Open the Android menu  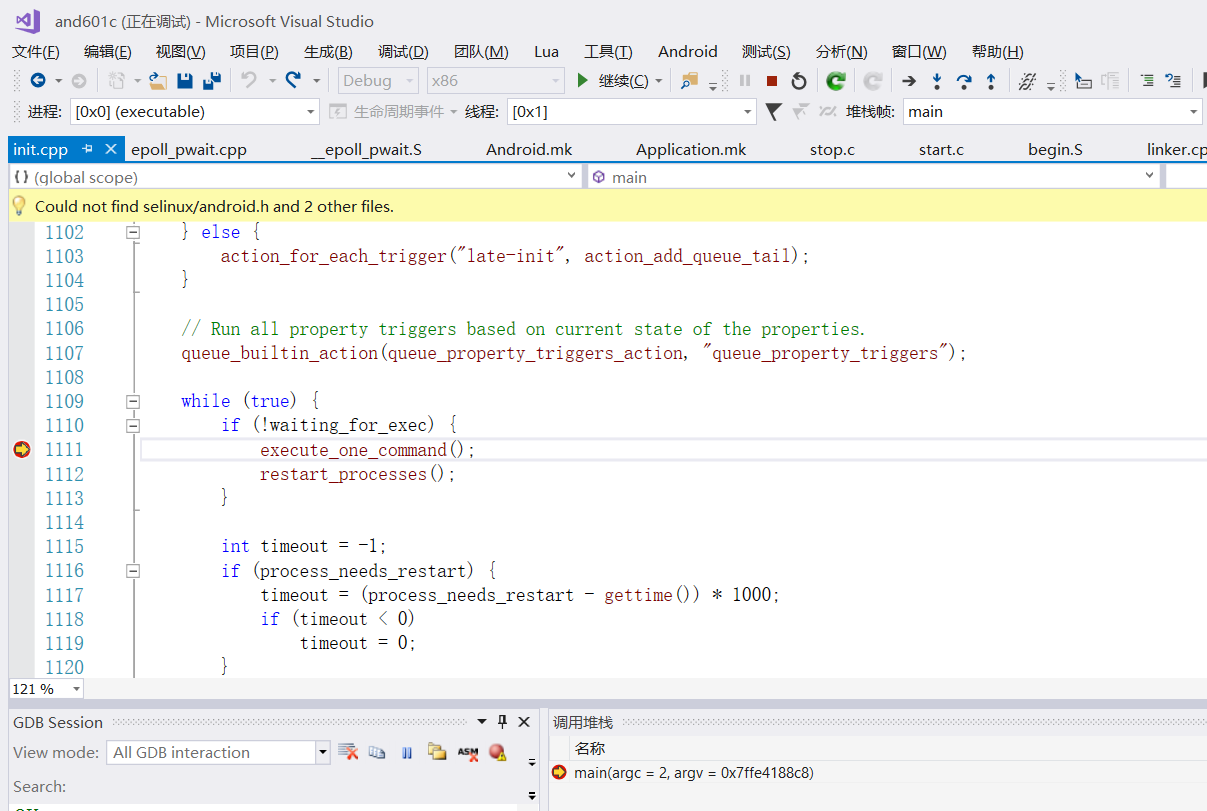[687, 51]
